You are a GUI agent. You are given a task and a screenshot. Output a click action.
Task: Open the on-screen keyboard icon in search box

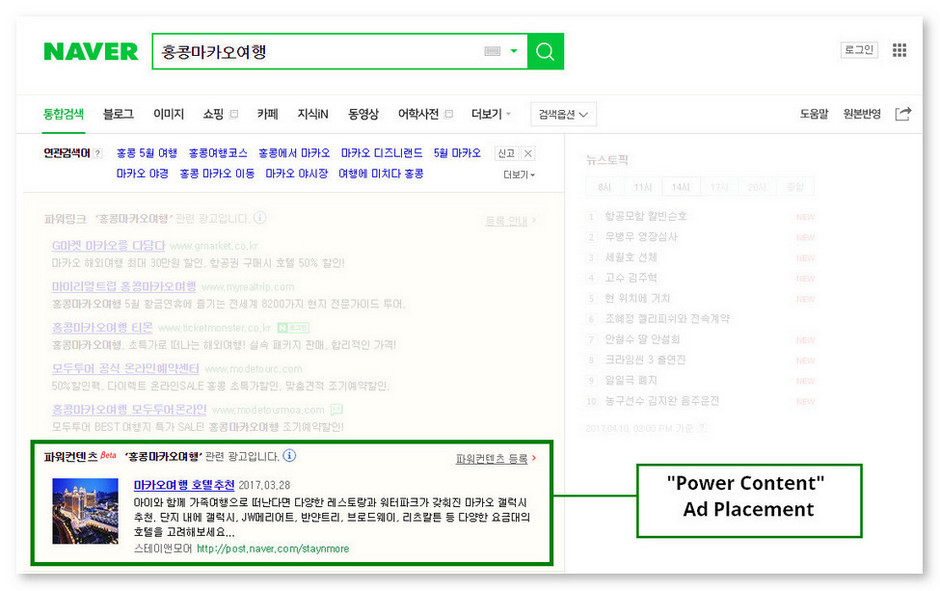(x=492, y=52)
